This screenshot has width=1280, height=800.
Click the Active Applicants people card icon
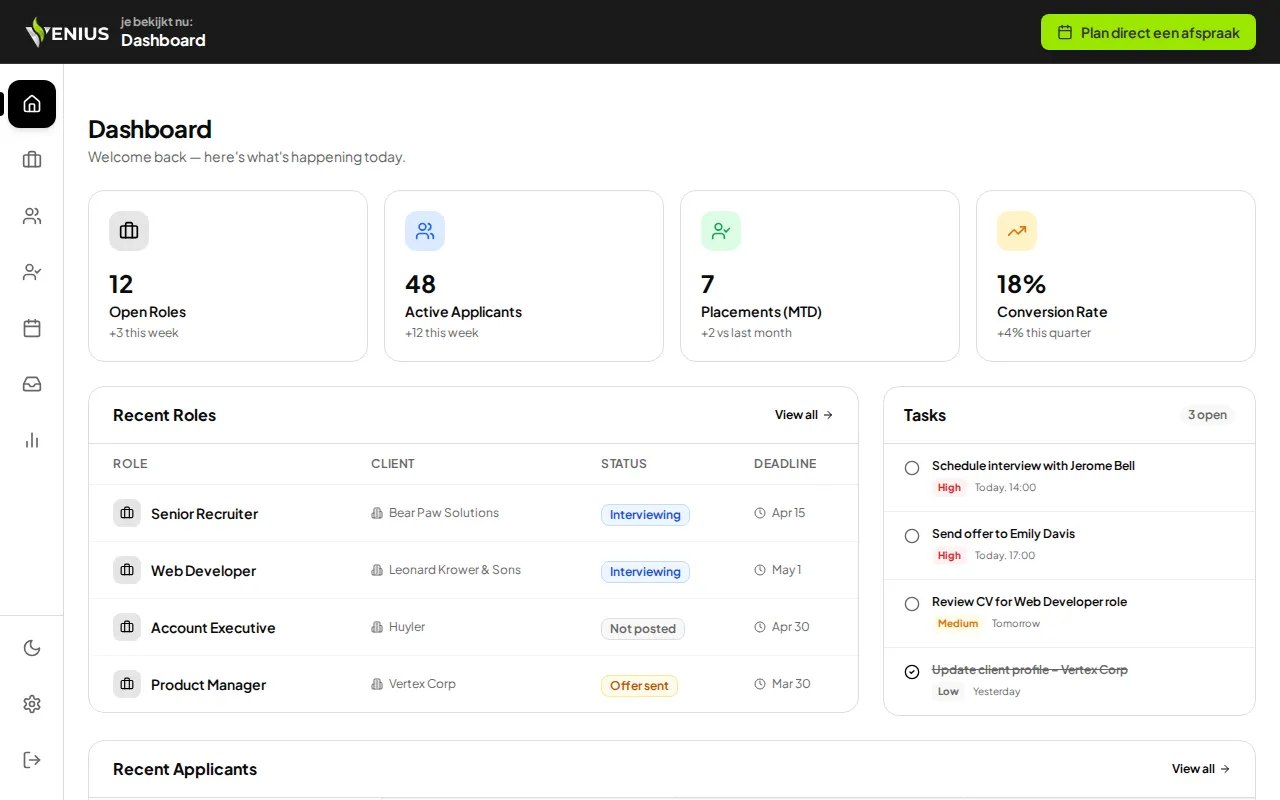point(425,231)
